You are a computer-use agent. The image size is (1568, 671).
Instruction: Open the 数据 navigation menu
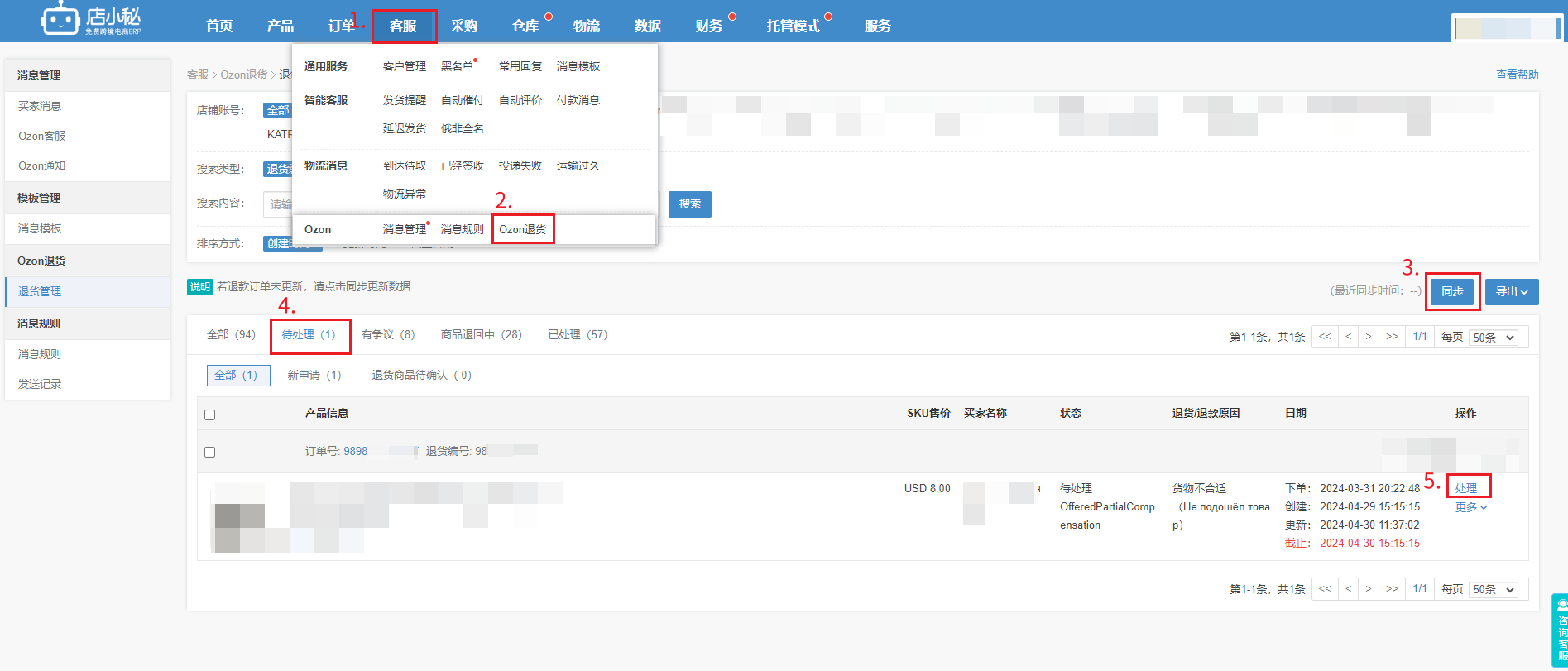tap(648, 26)
